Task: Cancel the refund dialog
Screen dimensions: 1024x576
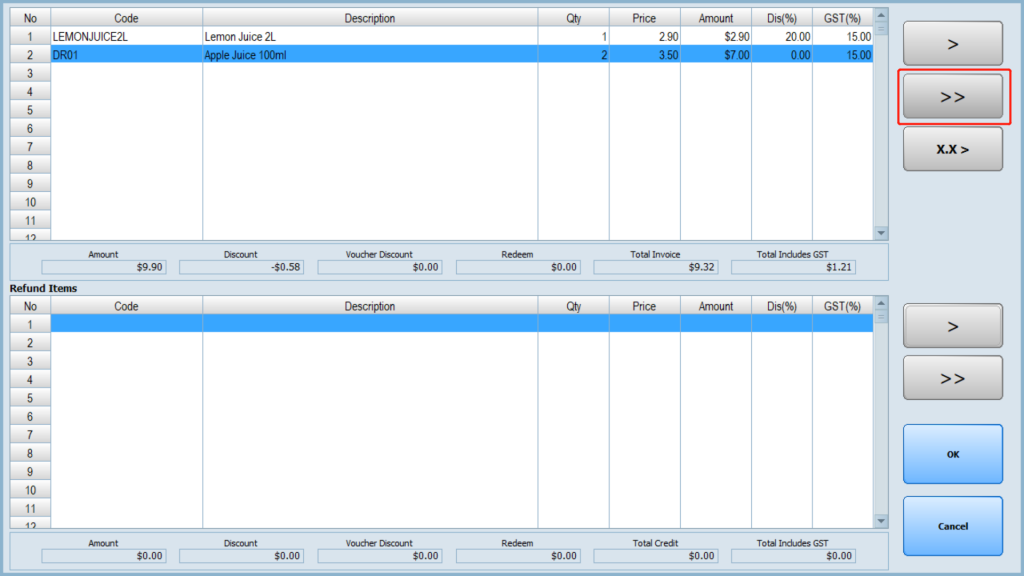Action: tap(952, 526)
